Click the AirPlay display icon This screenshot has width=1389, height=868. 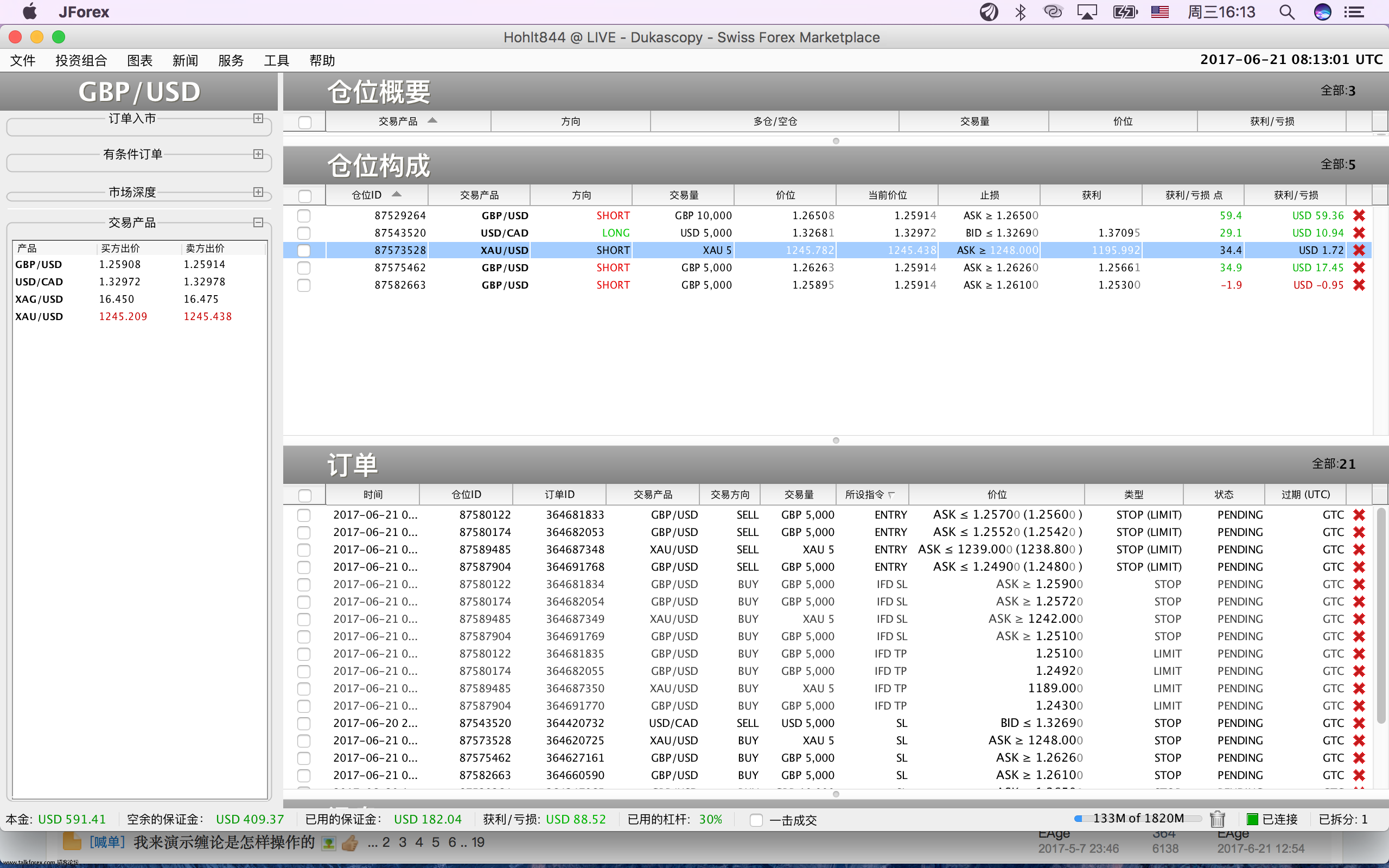tap(1087, 12)
